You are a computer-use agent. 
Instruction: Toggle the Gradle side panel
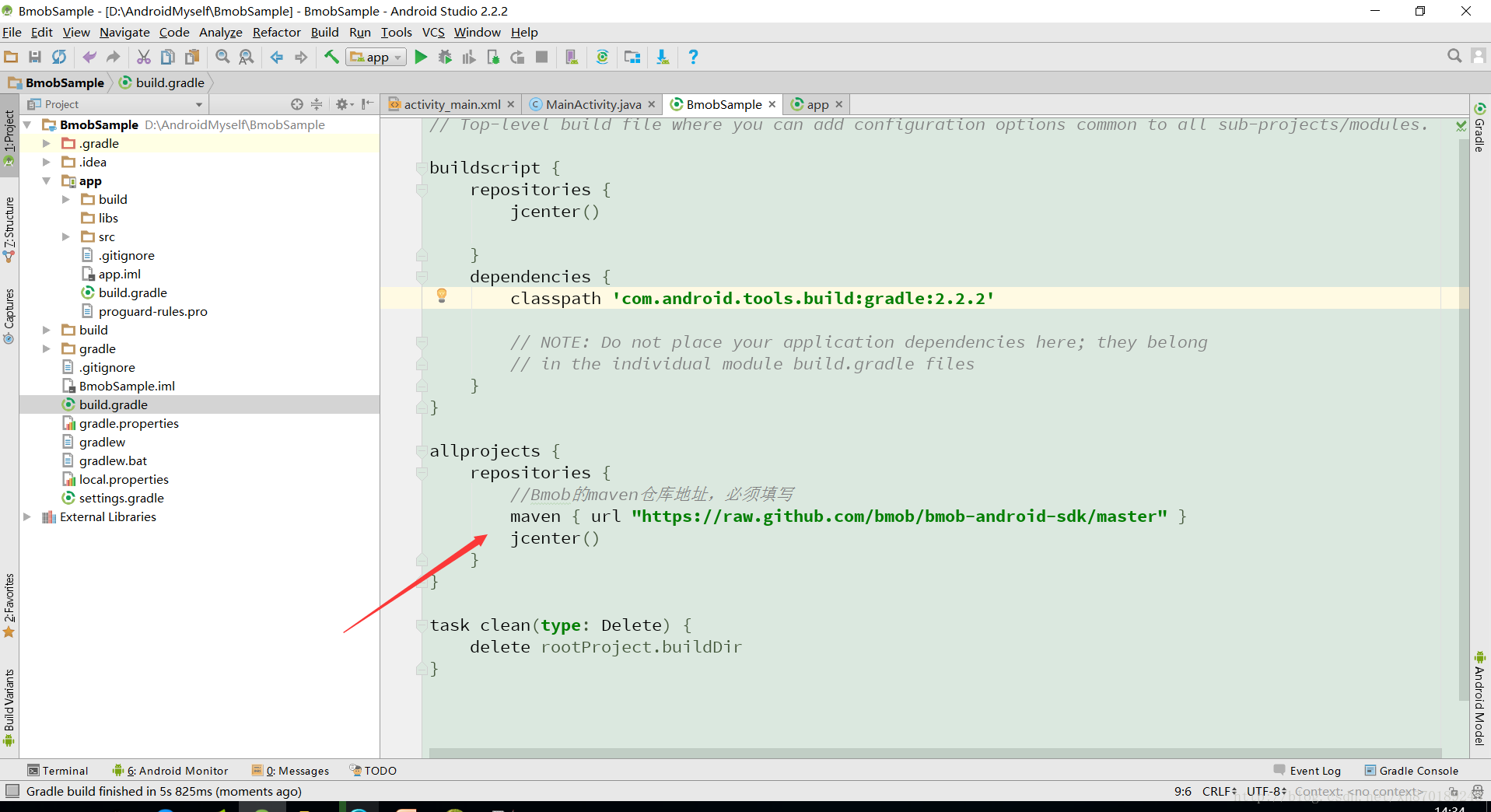(x=1480, y=127)
